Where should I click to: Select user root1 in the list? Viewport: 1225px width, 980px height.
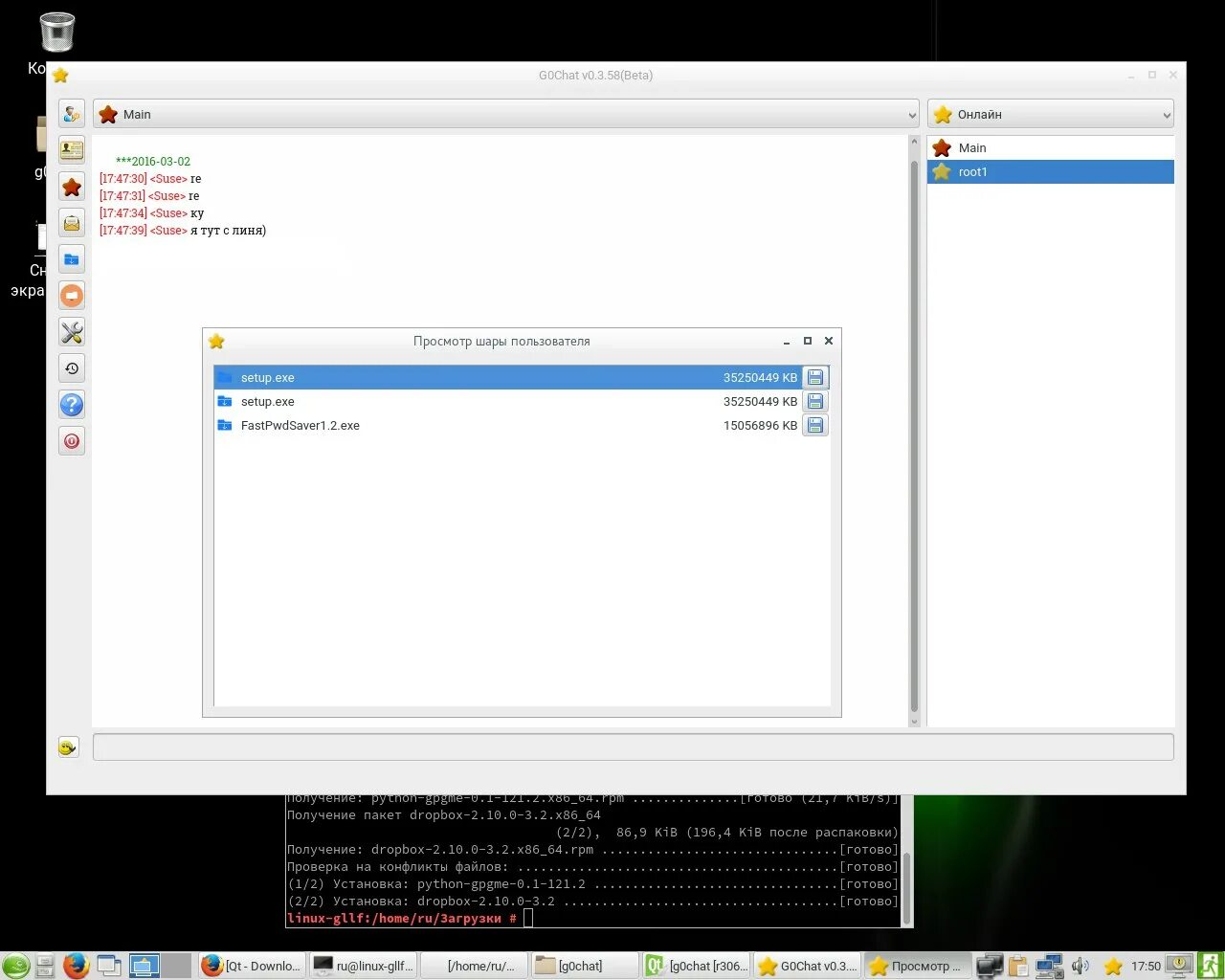(1051, 172)
